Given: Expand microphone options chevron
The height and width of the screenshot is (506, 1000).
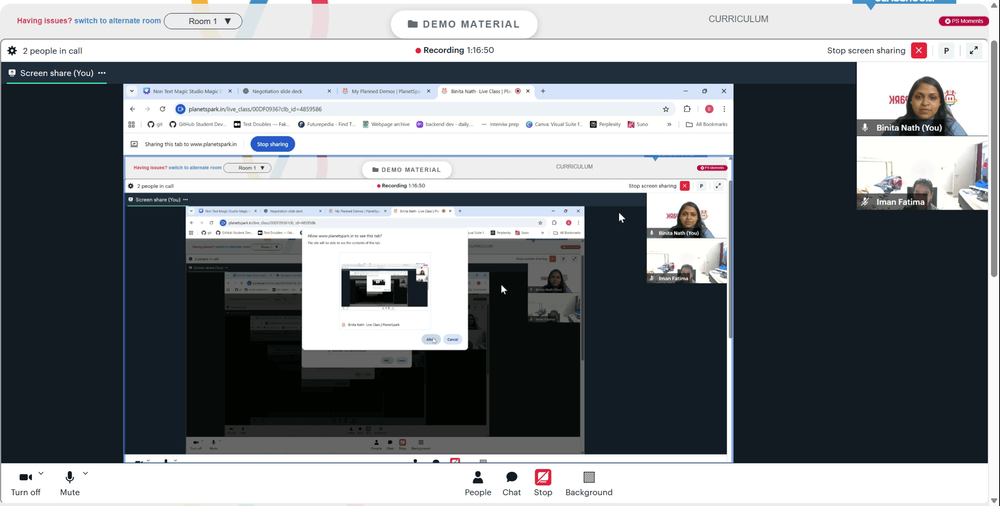Looking at the screenshot, I should click(85, 473).
